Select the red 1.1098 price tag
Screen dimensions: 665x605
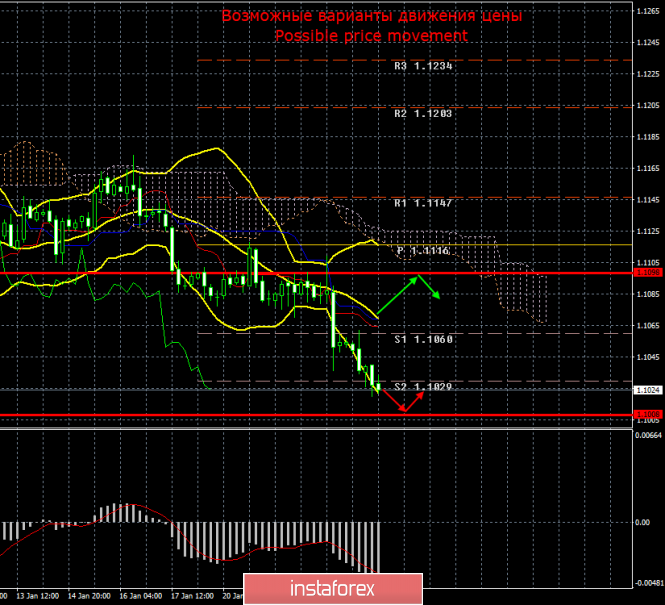tap(648, 272)
